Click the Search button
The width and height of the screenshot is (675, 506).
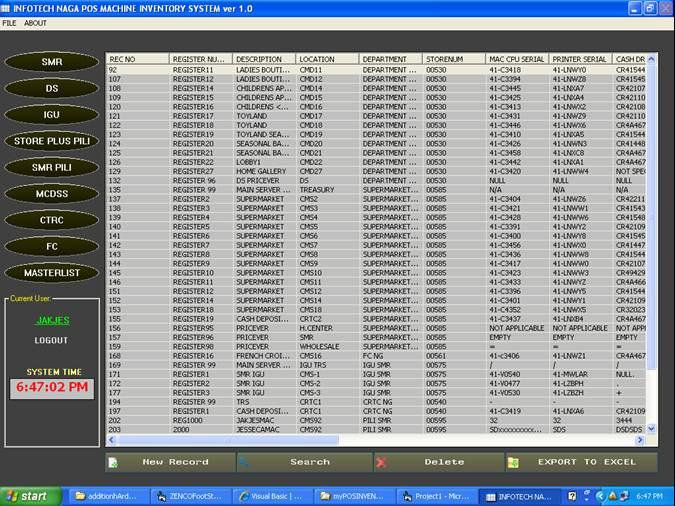(x=304, y=463)
